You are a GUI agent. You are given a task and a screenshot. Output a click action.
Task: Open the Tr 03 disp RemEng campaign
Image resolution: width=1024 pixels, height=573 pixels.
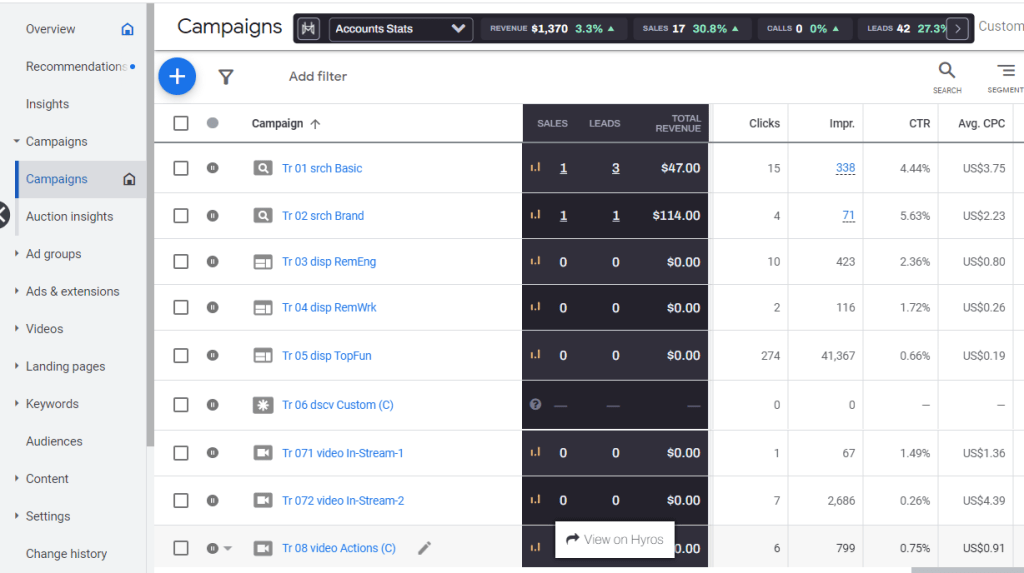pyautogui.click(x=328, y=262)
